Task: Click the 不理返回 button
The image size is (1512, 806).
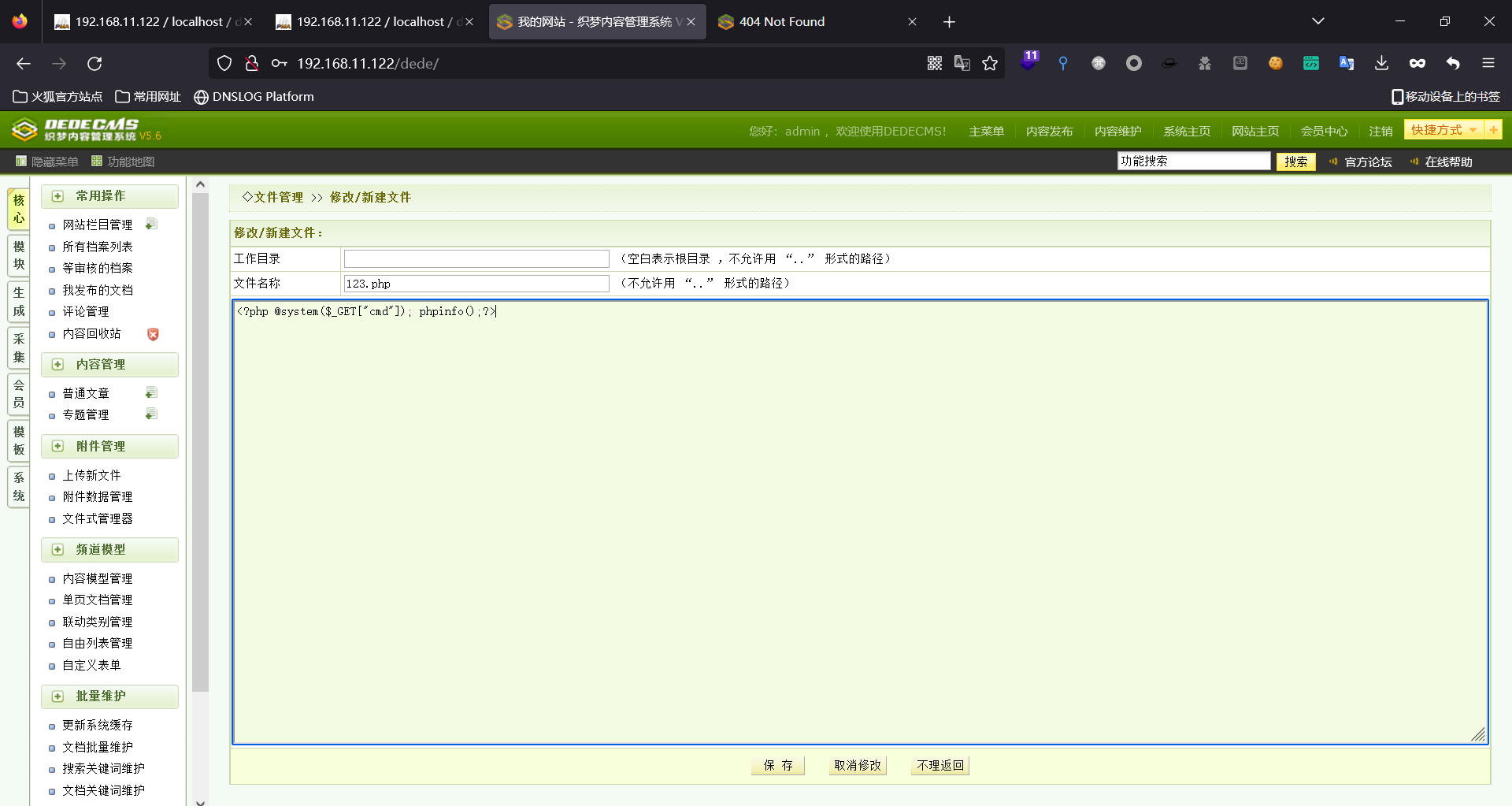Action: coord(940,766)
